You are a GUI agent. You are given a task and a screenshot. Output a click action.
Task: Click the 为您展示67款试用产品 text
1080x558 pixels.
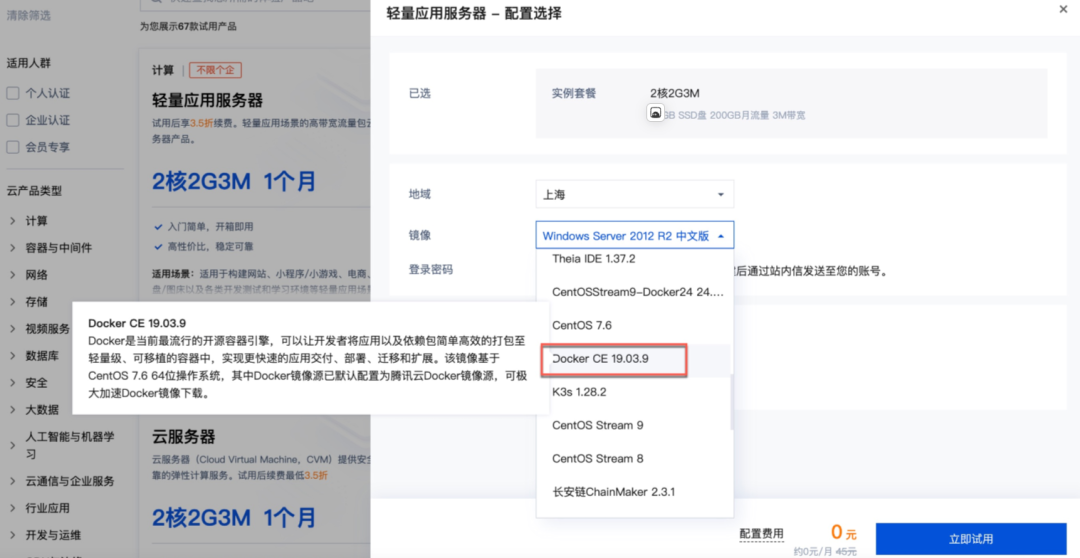pyautogui.click(x=188, y=26)
